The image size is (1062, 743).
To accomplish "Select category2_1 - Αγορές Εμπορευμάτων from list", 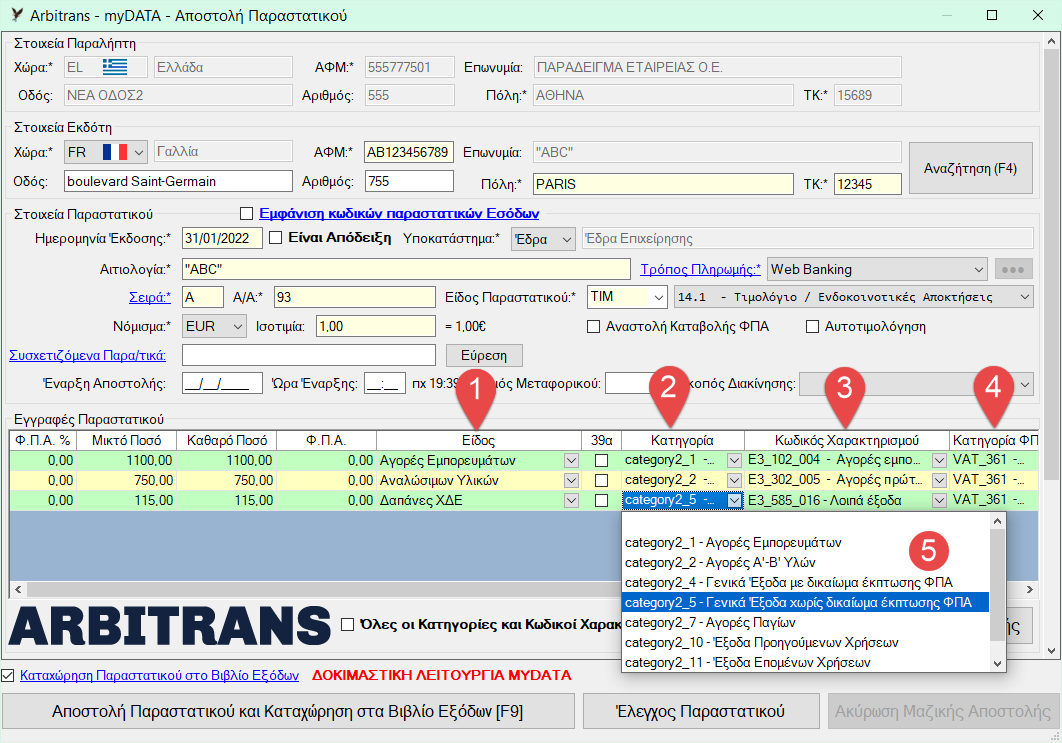I will coord(805,543).
